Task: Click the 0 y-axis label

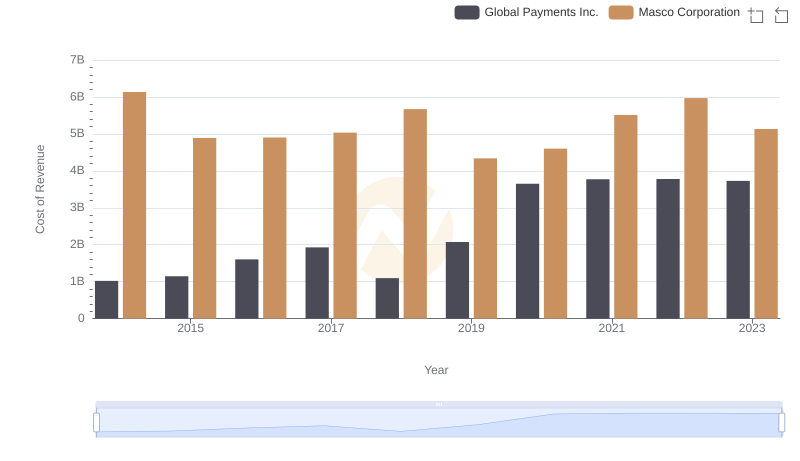Action: [x=81, y=318]
